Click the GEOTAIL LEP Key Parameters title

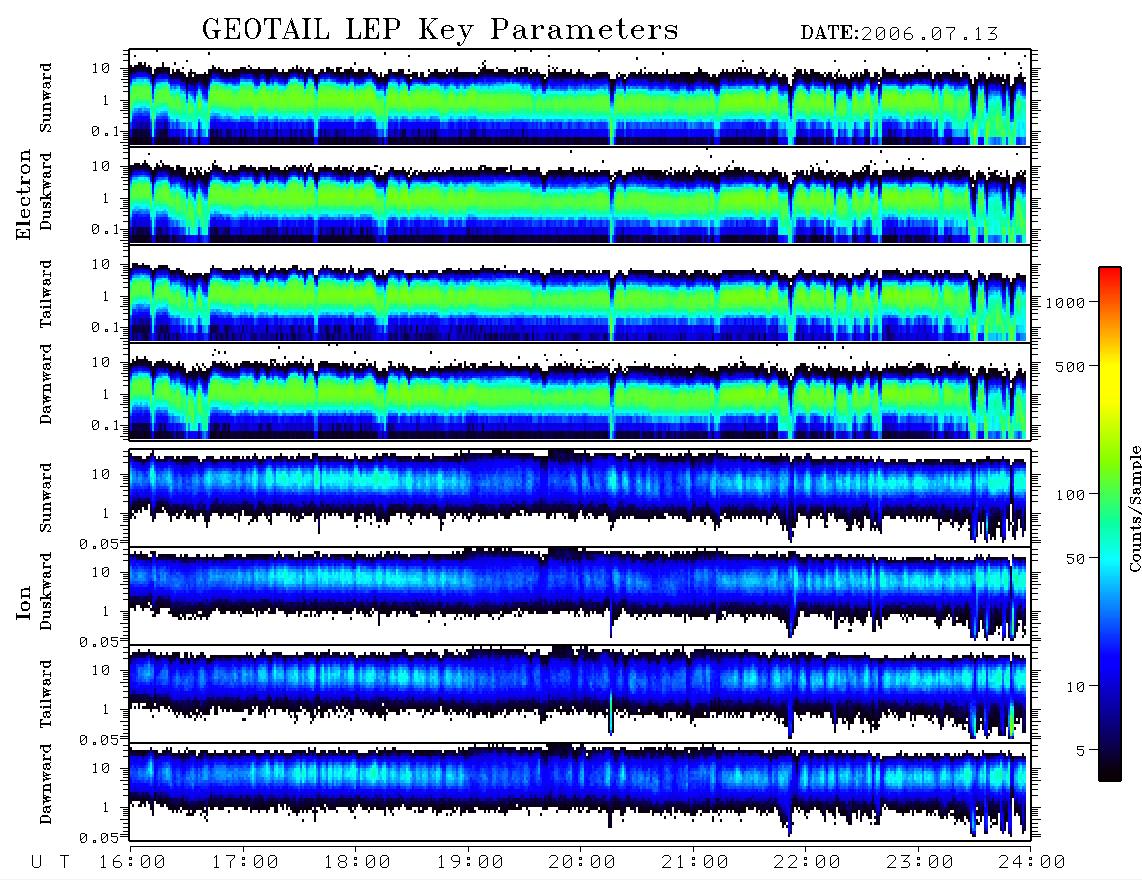pos(440,30)
